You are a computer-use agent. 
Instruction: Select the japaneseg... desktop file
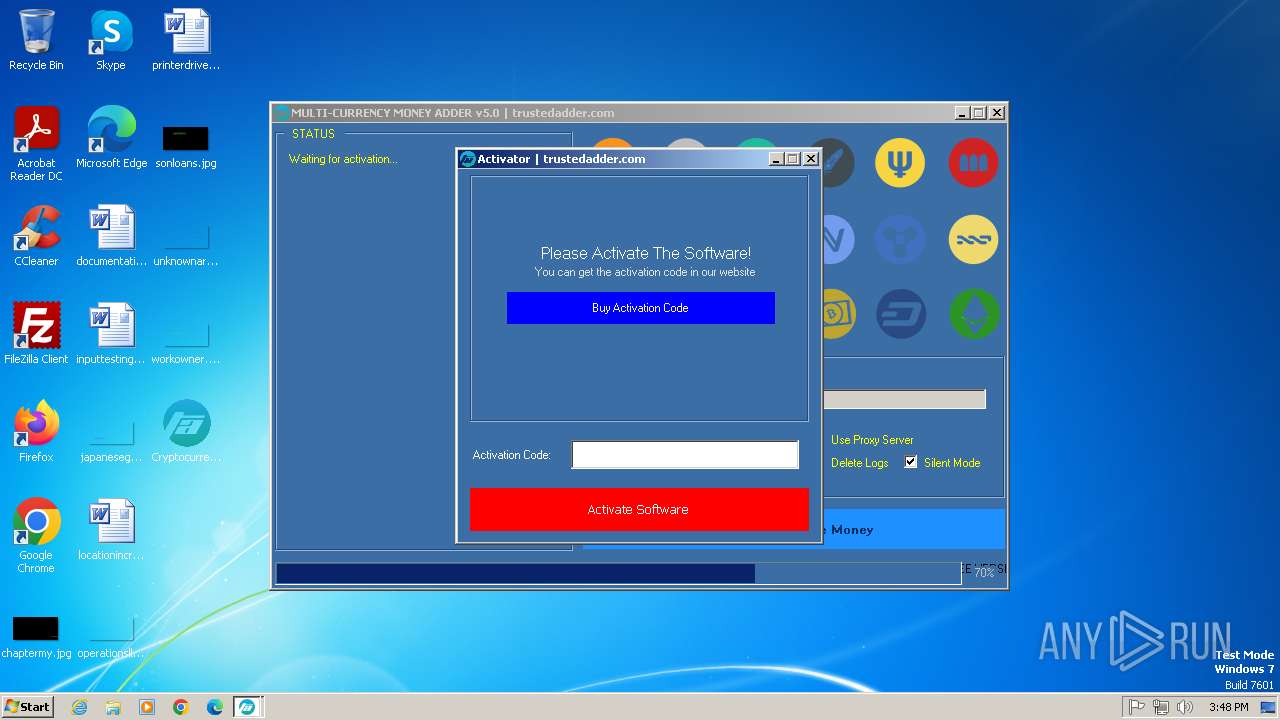pyautogui.click(x=111, y=441)
